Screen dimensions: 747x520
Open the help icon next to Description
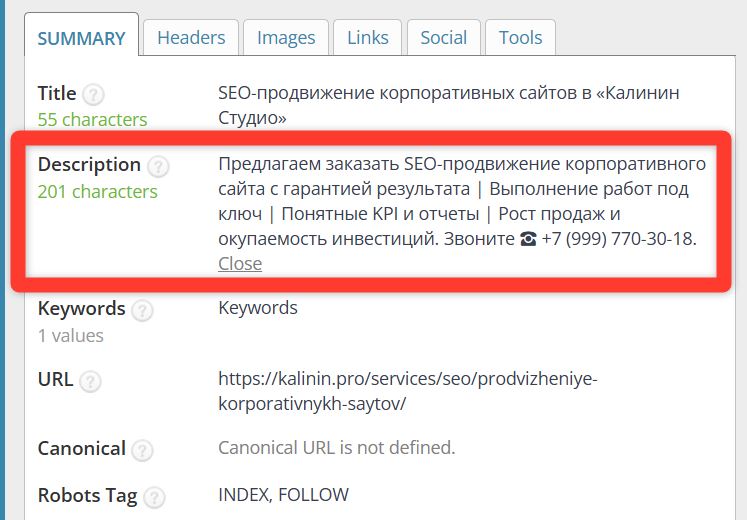tap(158, 166)
